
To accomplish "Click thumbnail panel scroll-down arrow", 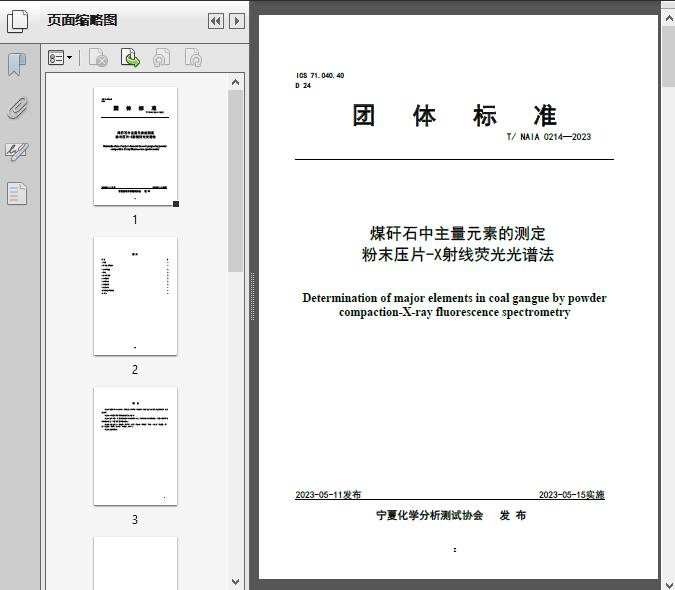I will (235, 582).
